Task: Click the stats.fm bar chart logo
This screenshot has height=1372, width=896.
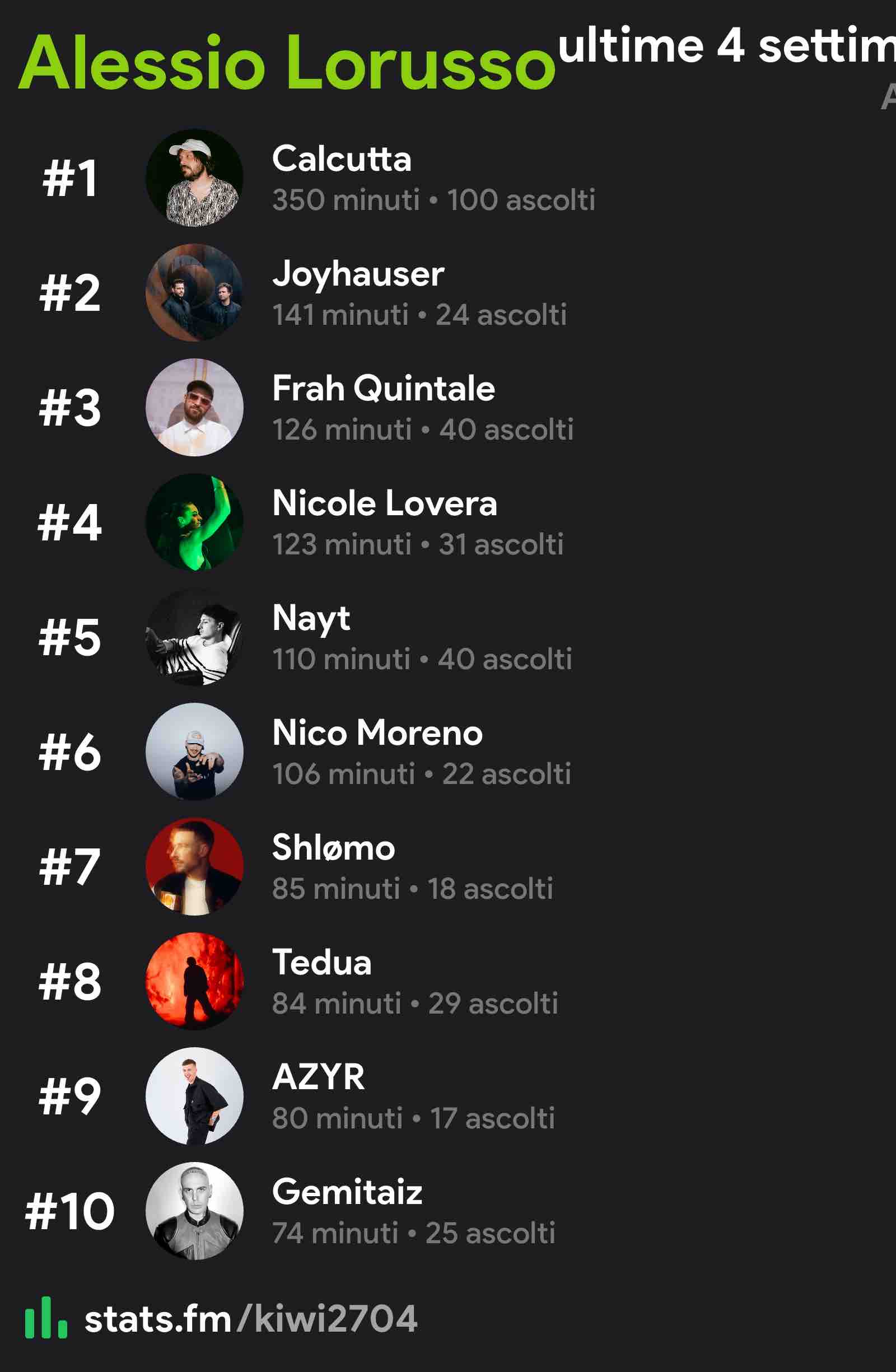Action: [x=46, y=1318]
